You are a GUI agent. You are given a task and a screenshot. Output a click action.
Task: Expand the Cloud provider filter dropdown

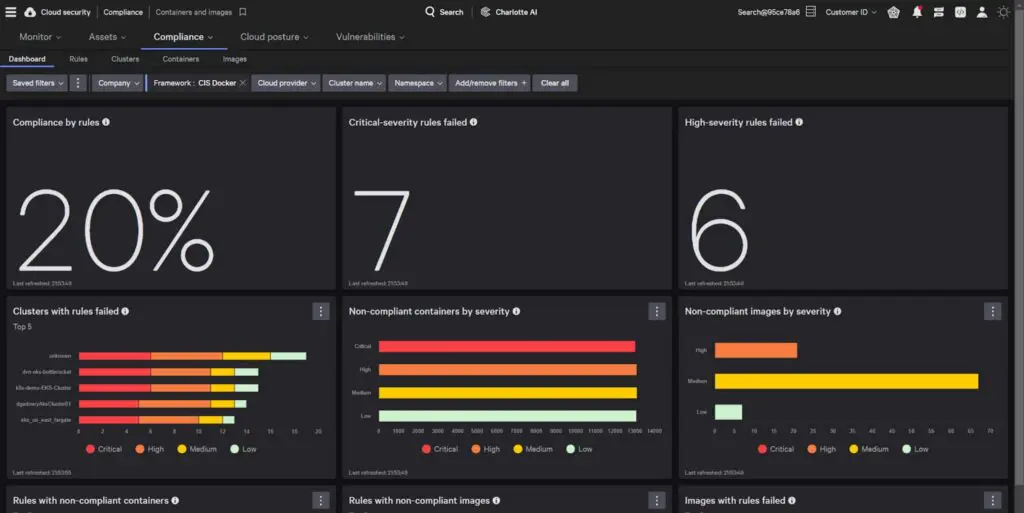coord(286,83)
